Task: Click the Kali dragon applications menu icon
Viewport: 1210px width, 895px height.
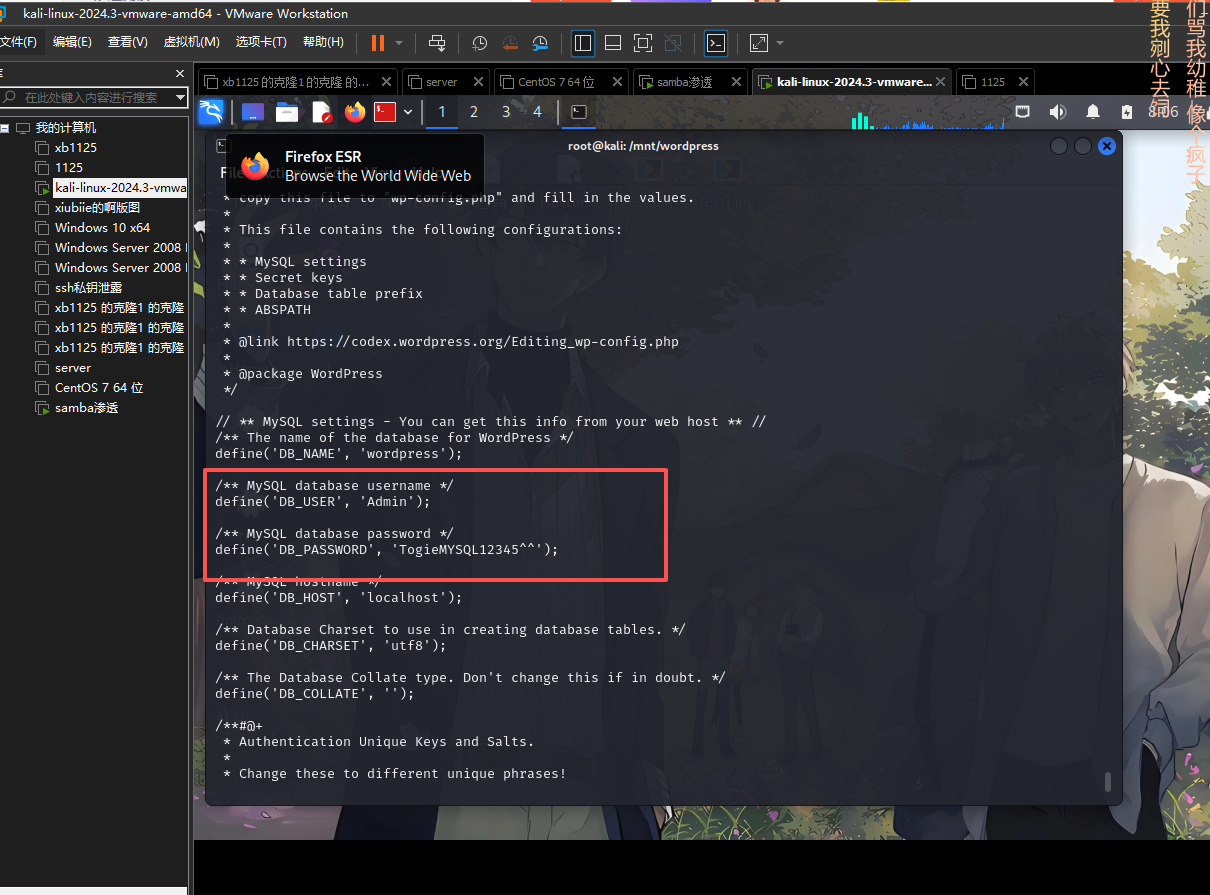Action: [210, 112]
